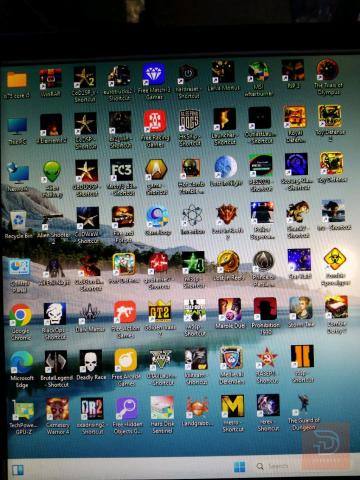Image resolution: width=360 pixels, height=480 pixels.
Task: Launch The Guard of Dungeon icon
Action: tap(303, 405)
